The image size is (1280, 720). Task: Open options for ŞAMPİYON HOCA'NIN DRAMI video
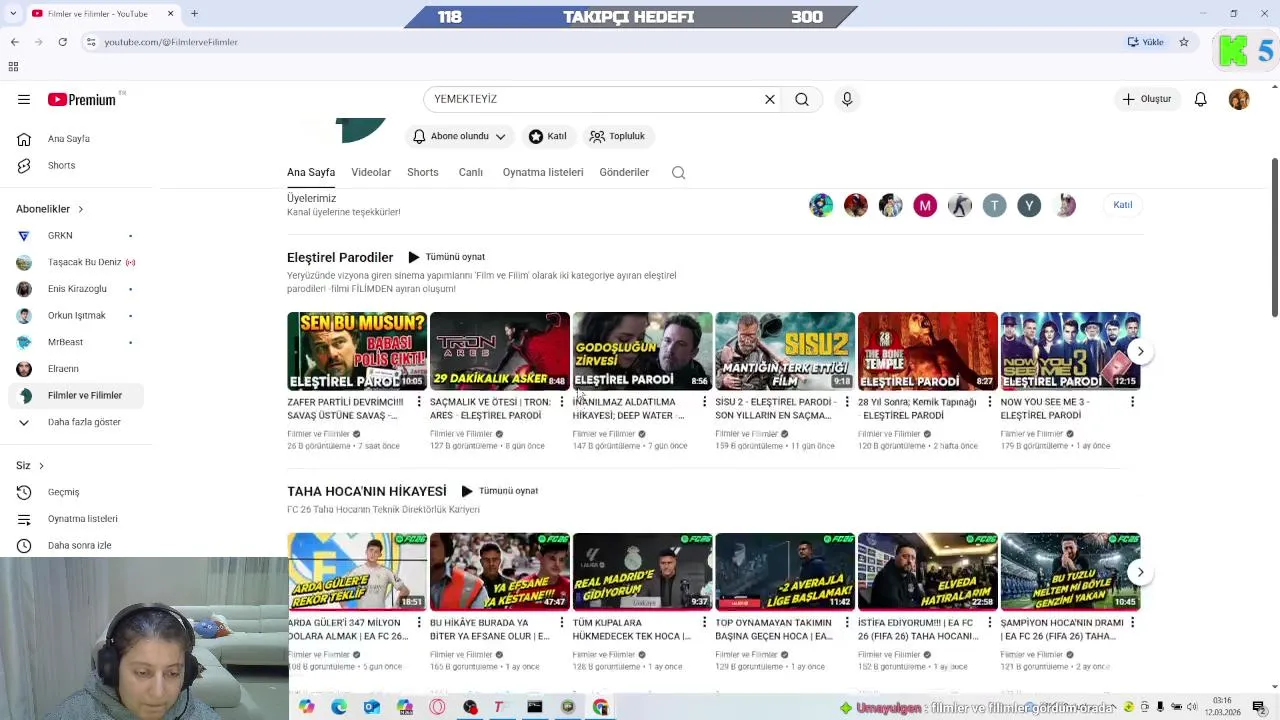click(1132, 623)
